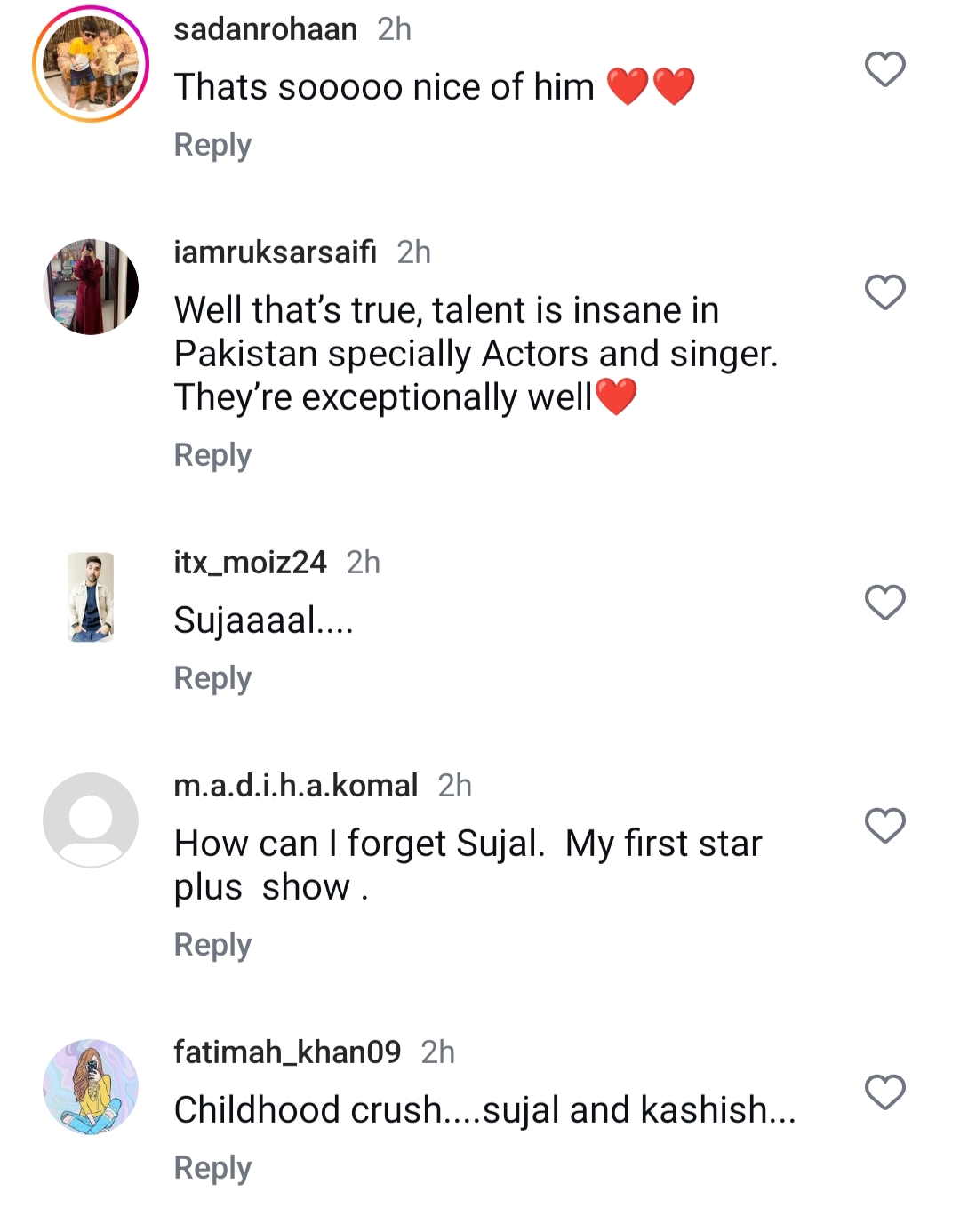
Task: Reply to fatimah_khan09's childhood crush comment
Action: [212, 1168]
